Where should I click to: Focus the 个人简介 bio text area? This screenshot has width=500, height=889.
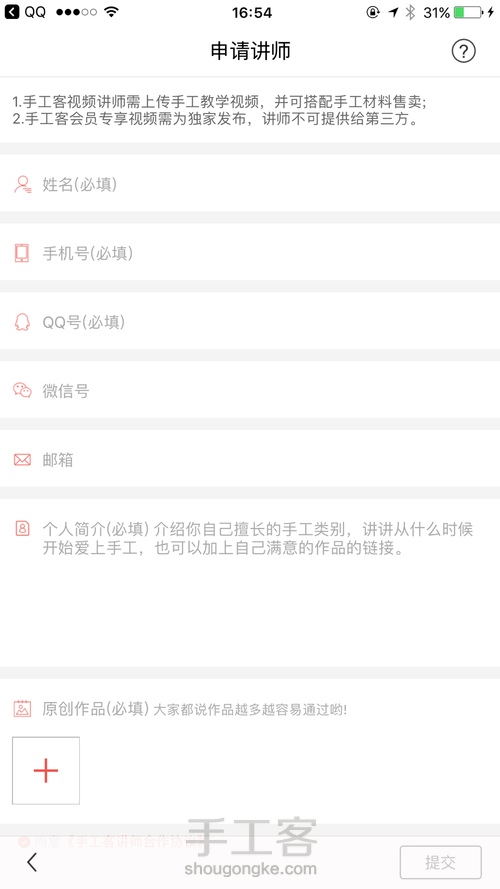250,583
